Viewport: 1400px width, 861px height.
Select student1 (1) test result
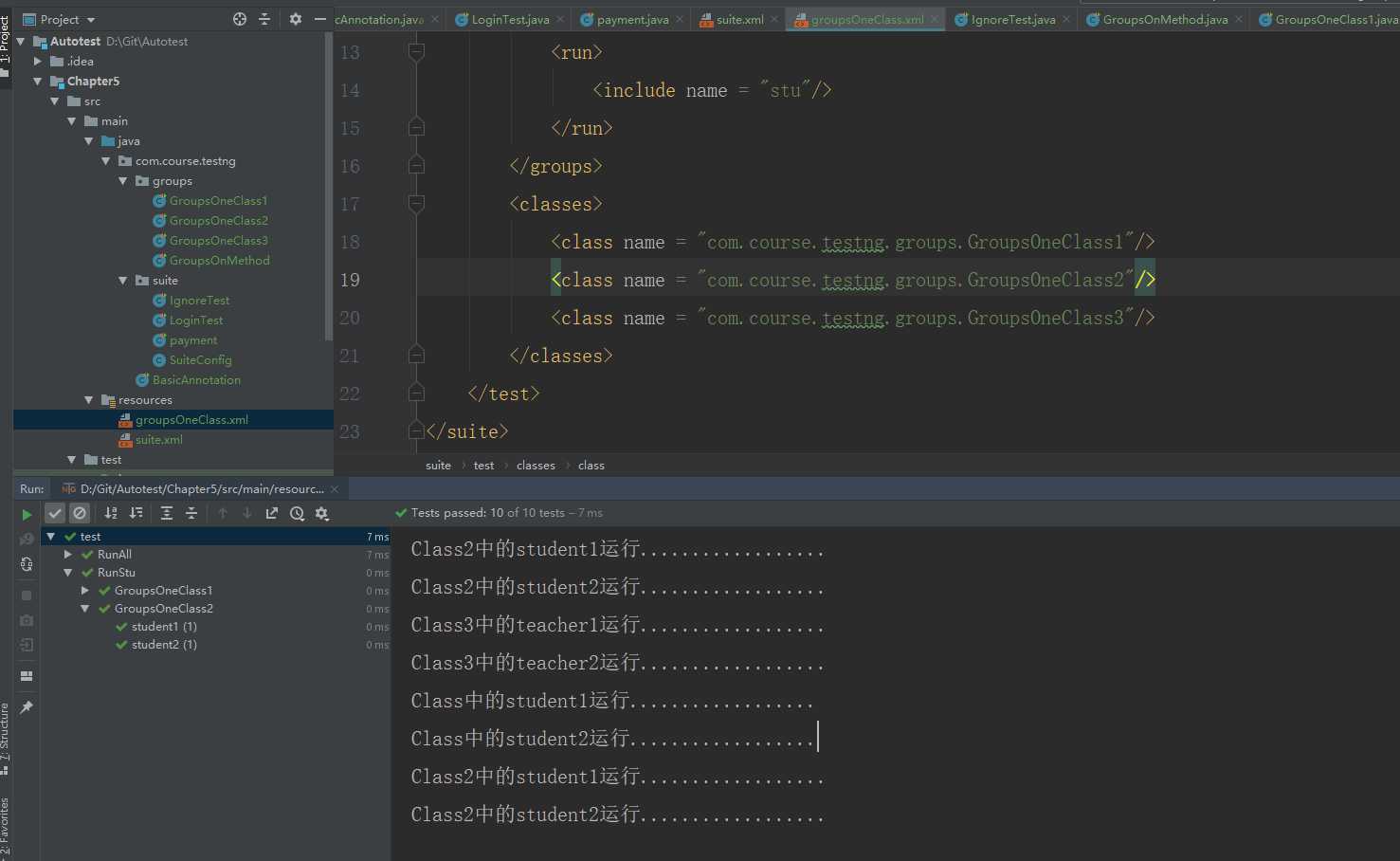(x=164, y=627)
